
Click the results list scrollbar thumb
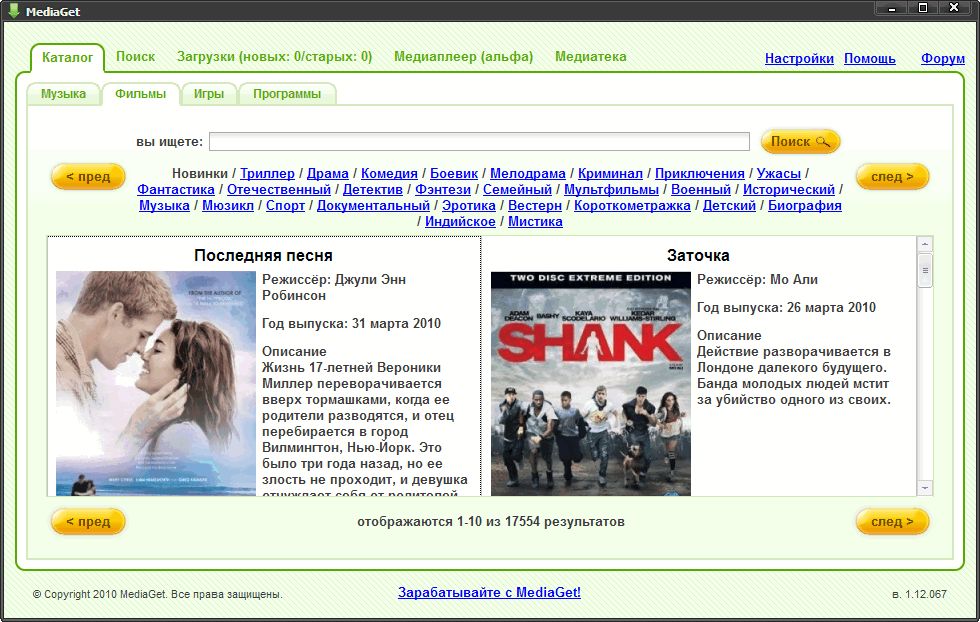click(924, 270)
